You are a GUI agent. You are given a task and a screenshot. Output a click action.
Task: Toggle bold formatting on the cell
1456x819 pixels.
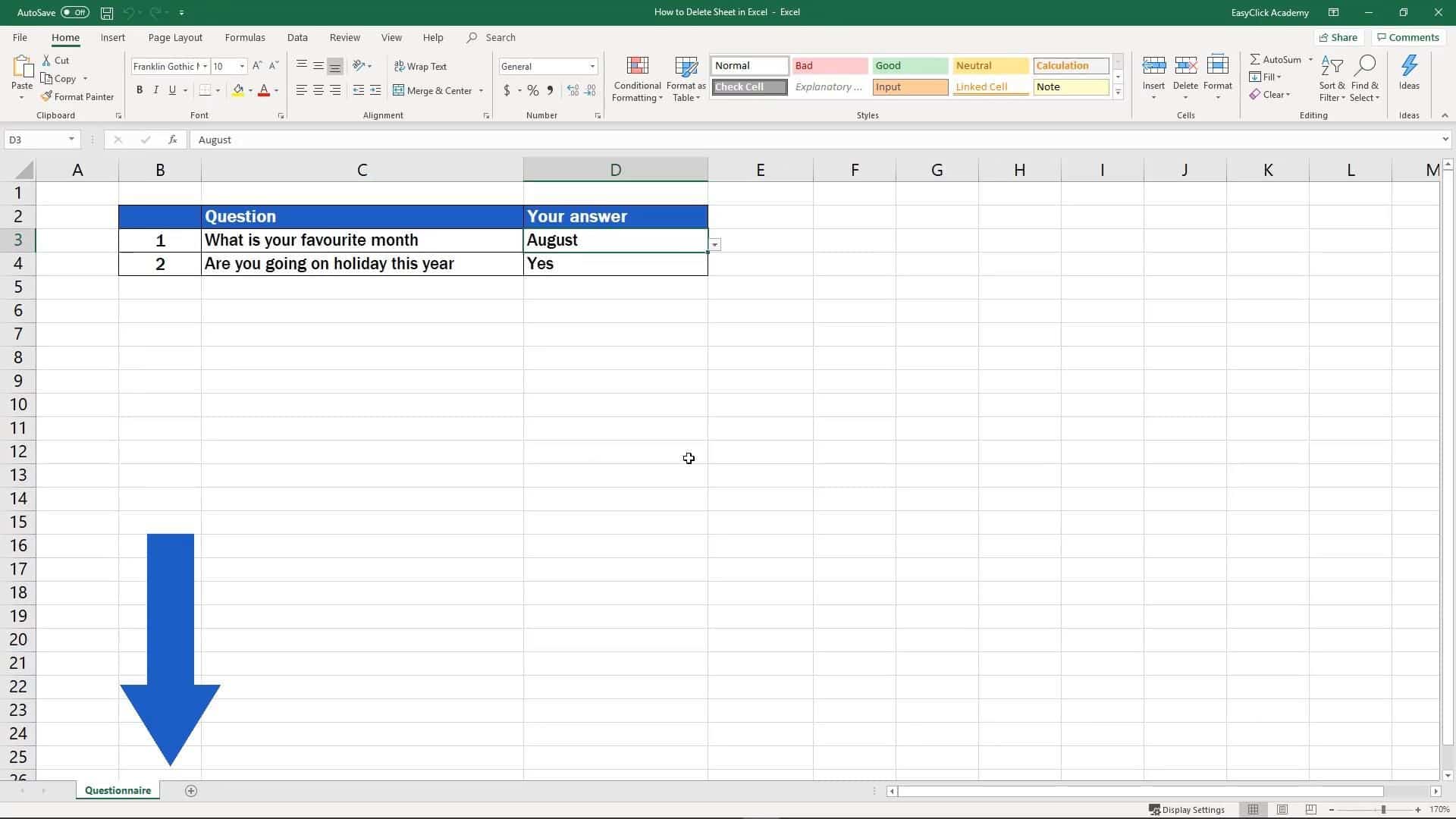140,89
